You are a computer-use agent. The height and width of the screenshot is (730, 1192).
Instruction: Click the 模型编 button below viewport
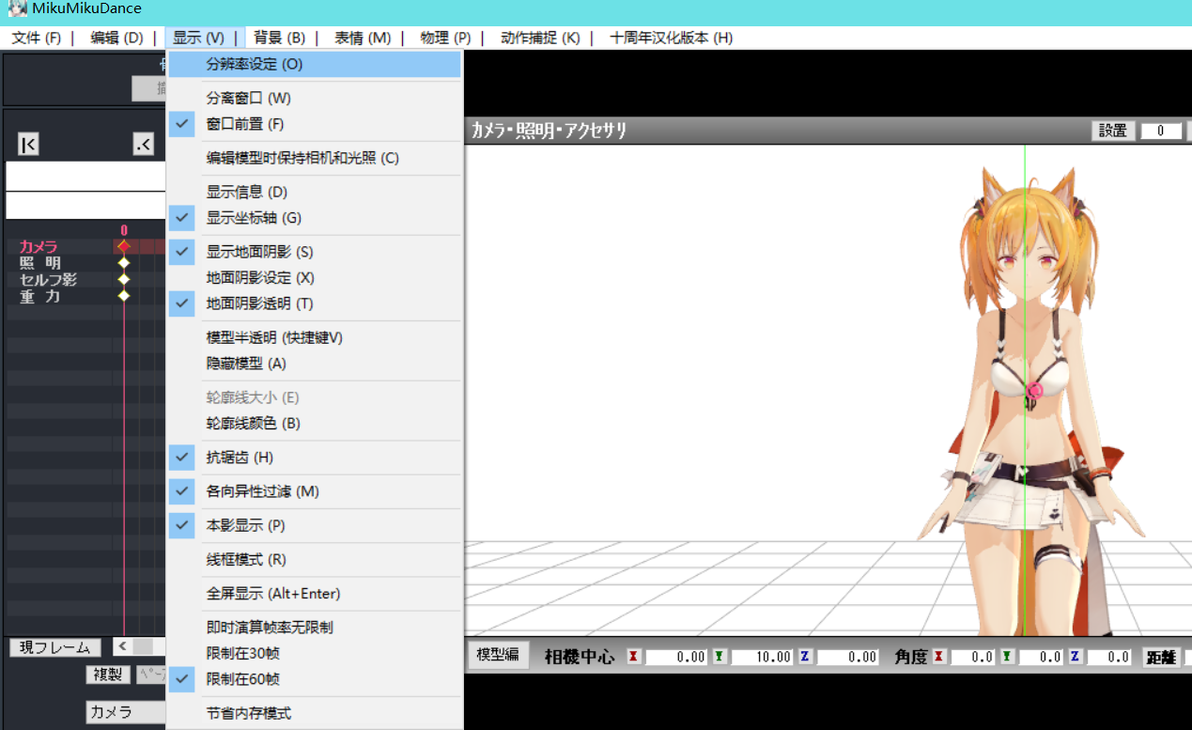pyautogui.click(x=498, y=655)
